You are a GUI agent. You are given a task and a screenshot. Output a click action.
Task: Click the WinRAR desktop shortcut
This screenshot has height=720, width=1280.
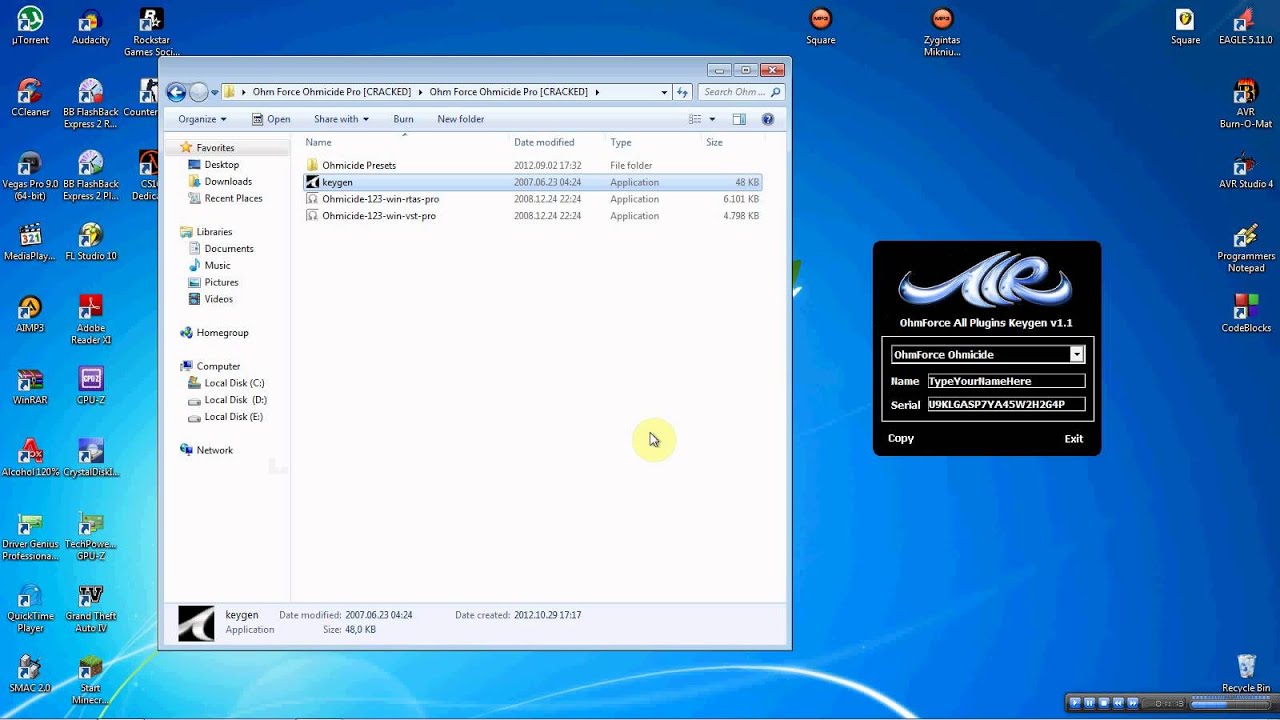[30, 380]
